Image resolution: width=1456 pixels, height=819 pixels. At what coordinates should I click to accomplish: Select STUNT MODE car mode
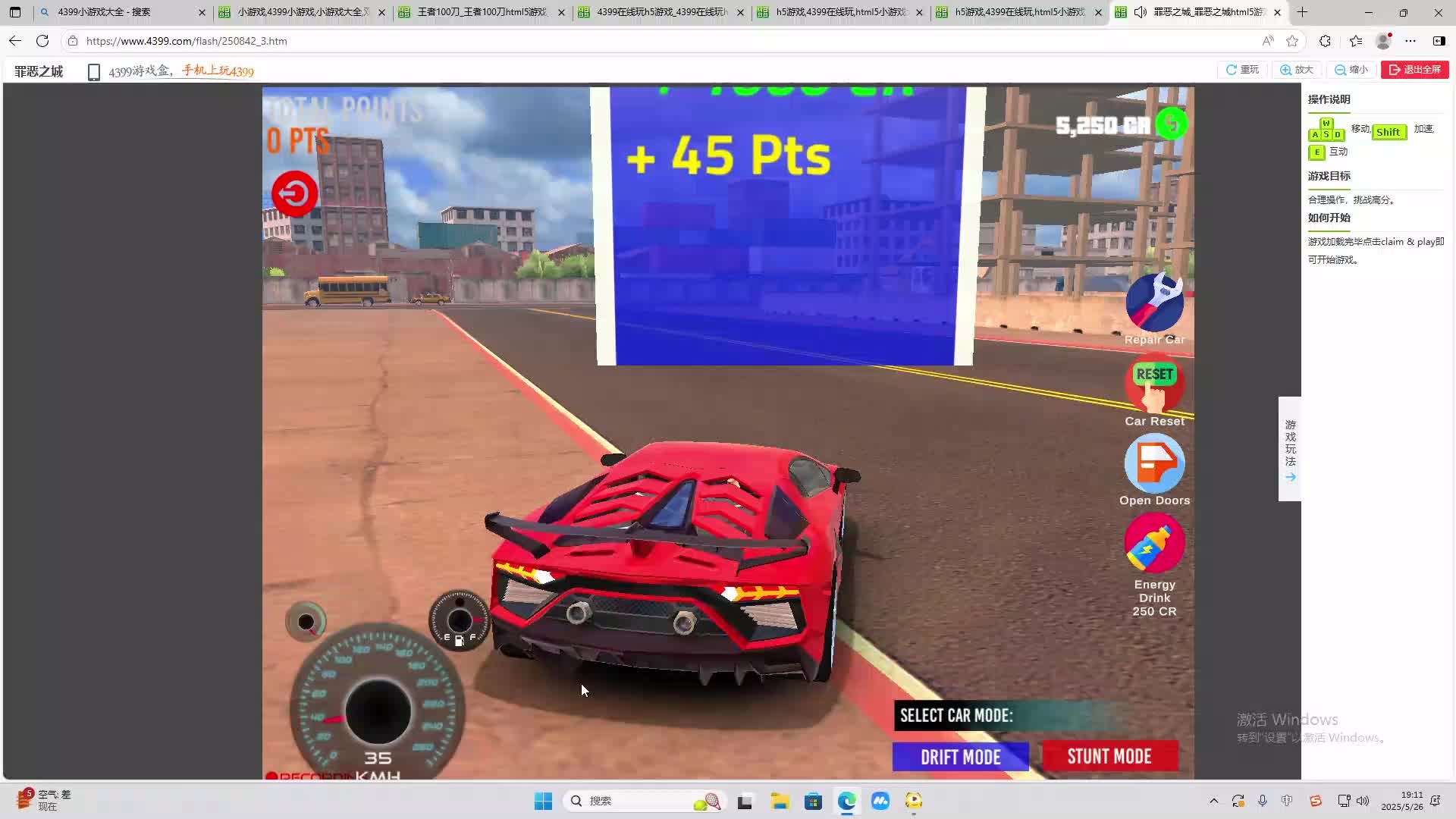(x=1109, y=756)
